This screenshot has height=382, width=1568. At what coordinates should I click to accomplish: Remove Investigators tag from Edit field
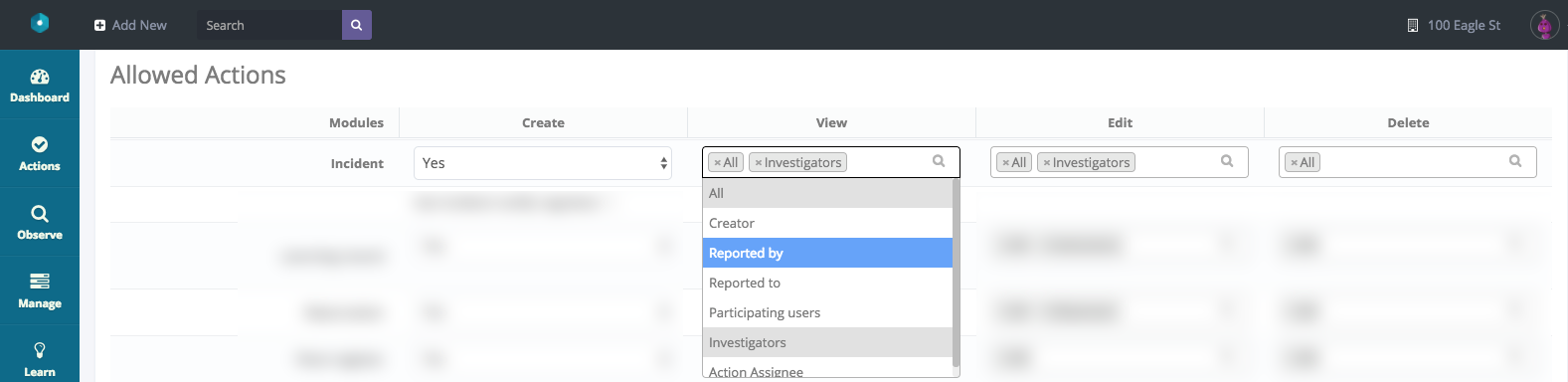click(1047, 163)
